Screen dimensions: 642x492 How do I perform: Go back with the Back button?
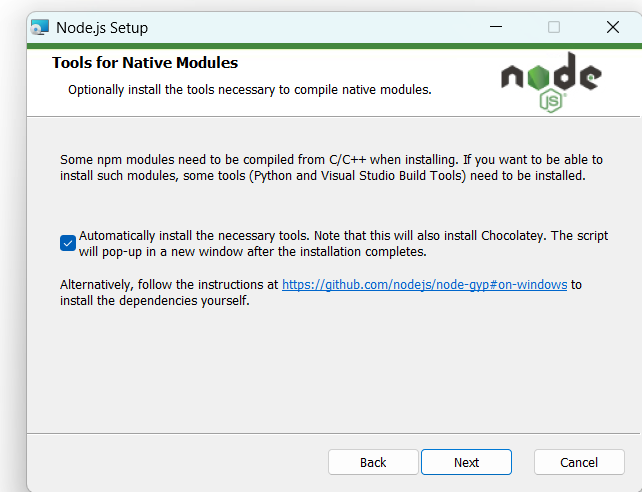[373, 462]
